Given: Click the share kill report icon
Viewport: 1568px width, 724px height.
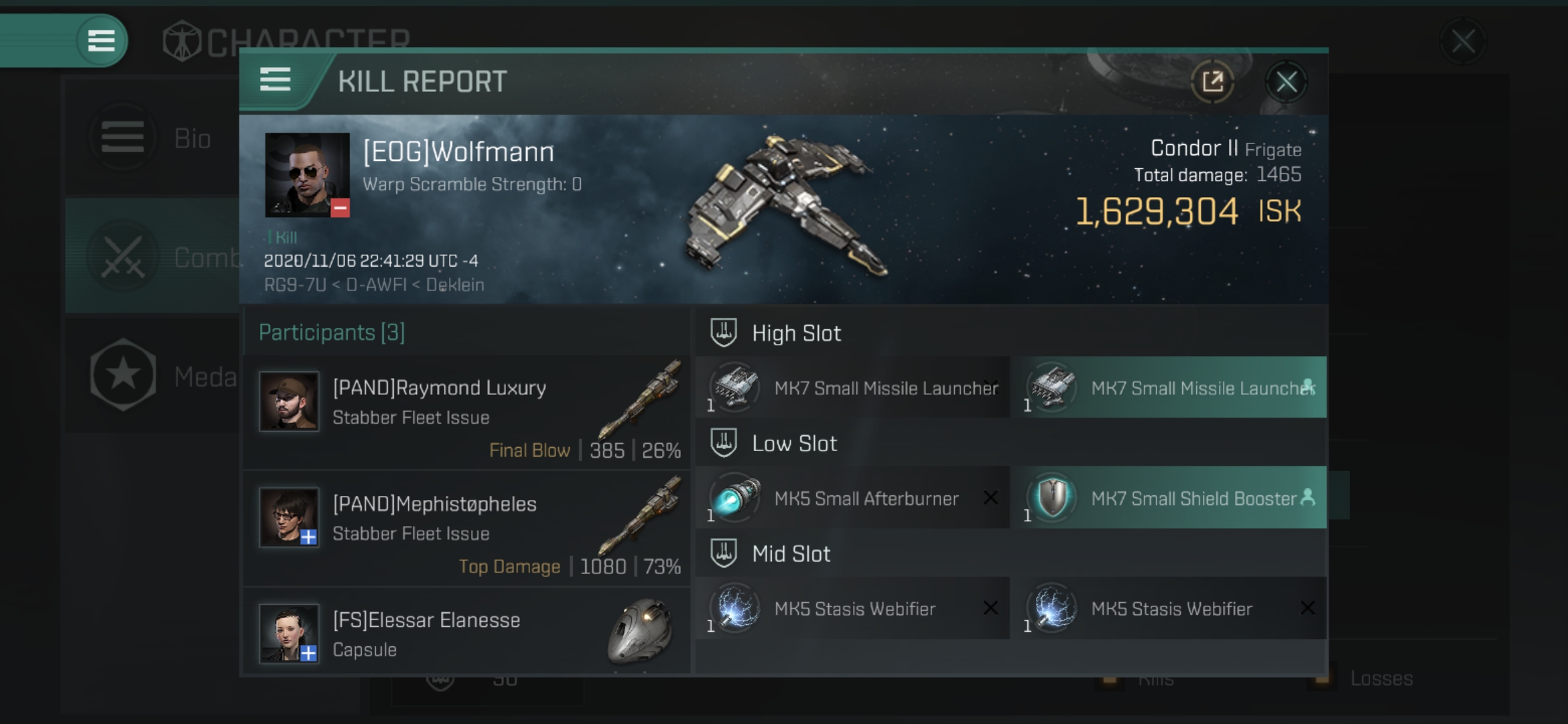Looking at the screenshot, I should tap(1212, 82).
